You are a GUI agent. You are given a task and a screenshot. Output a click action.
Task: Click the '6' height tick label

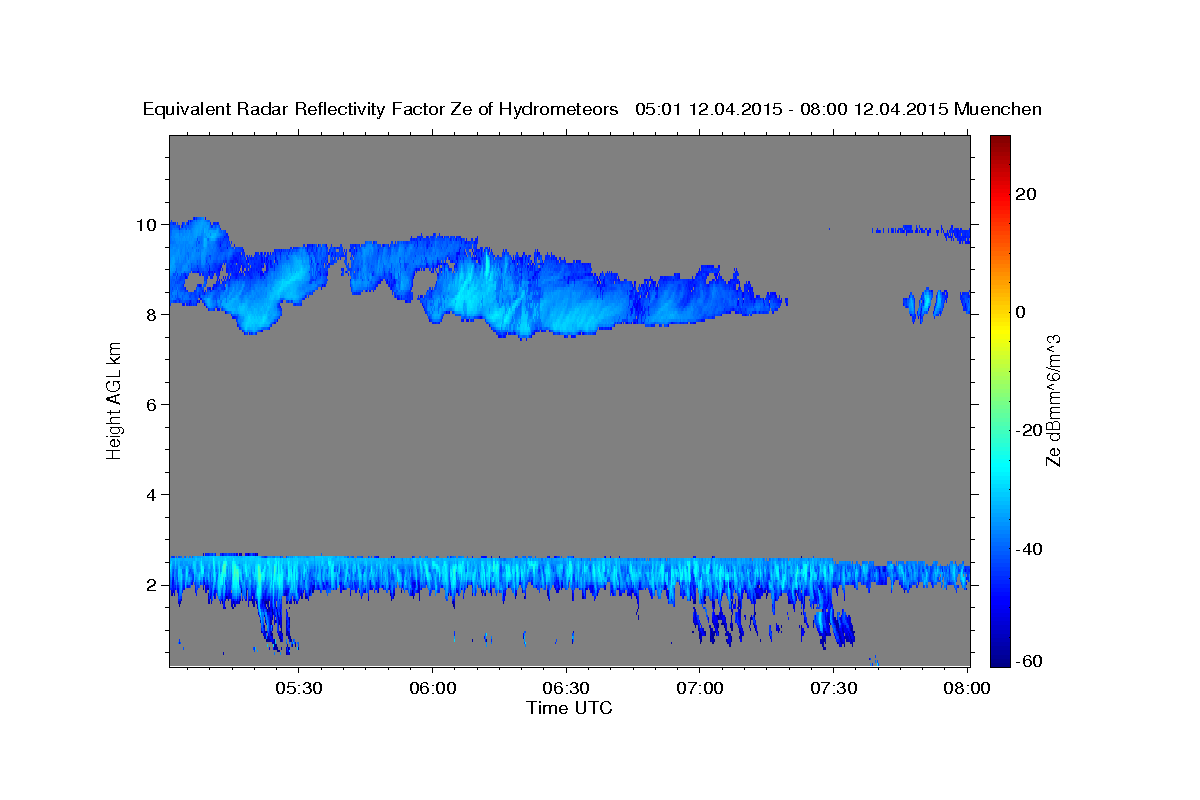[x=151, y=404]
